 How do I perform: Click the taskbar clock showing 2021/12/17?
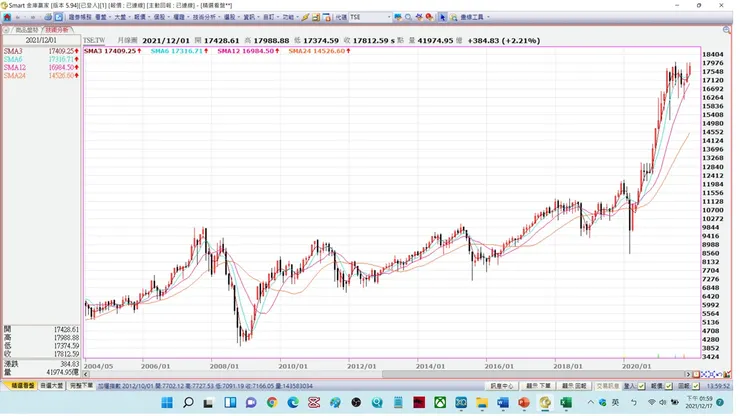click(699, 402)
